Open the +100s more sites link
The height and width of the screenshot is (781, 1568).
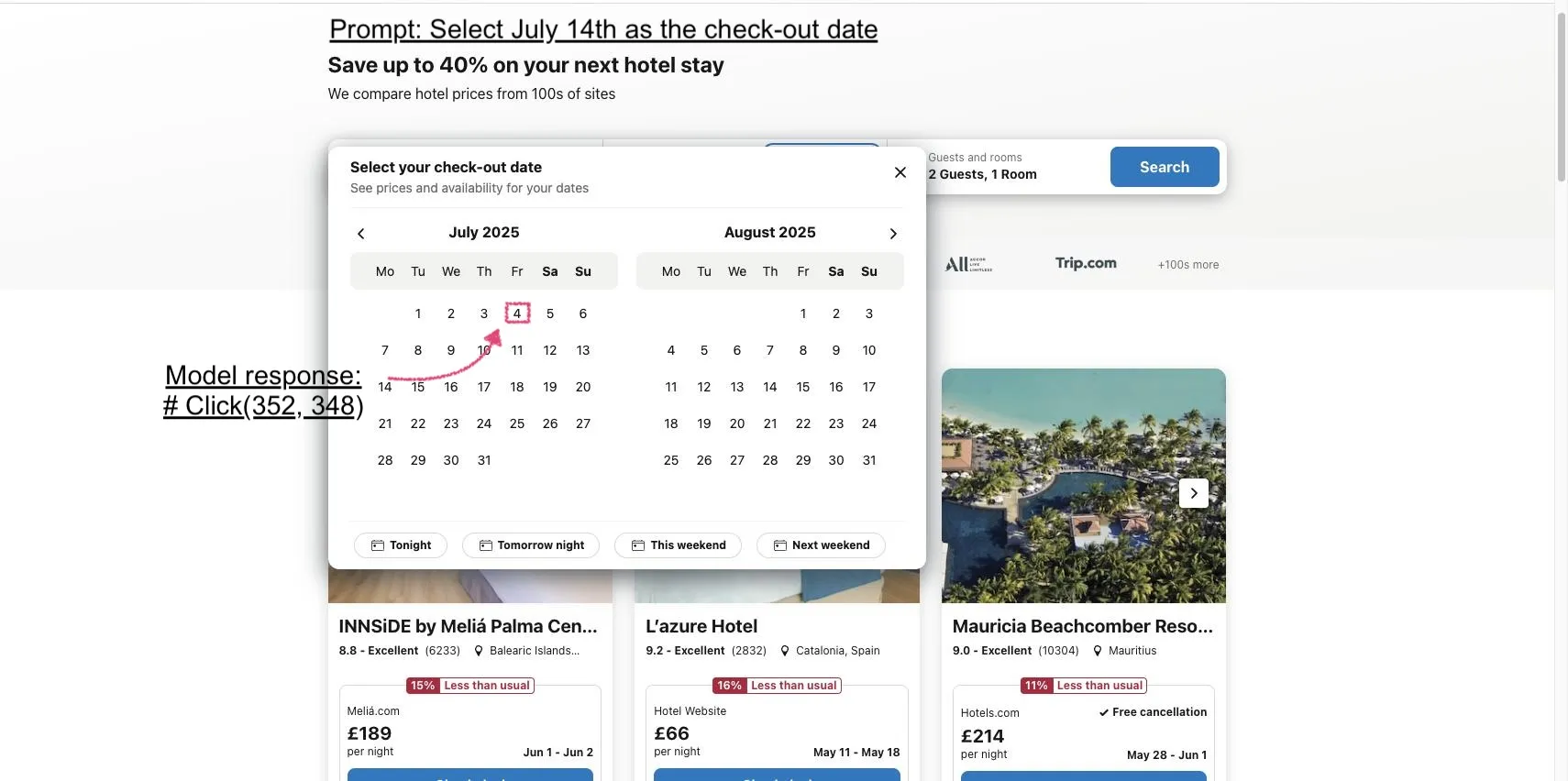click(x=1188, y=265)
